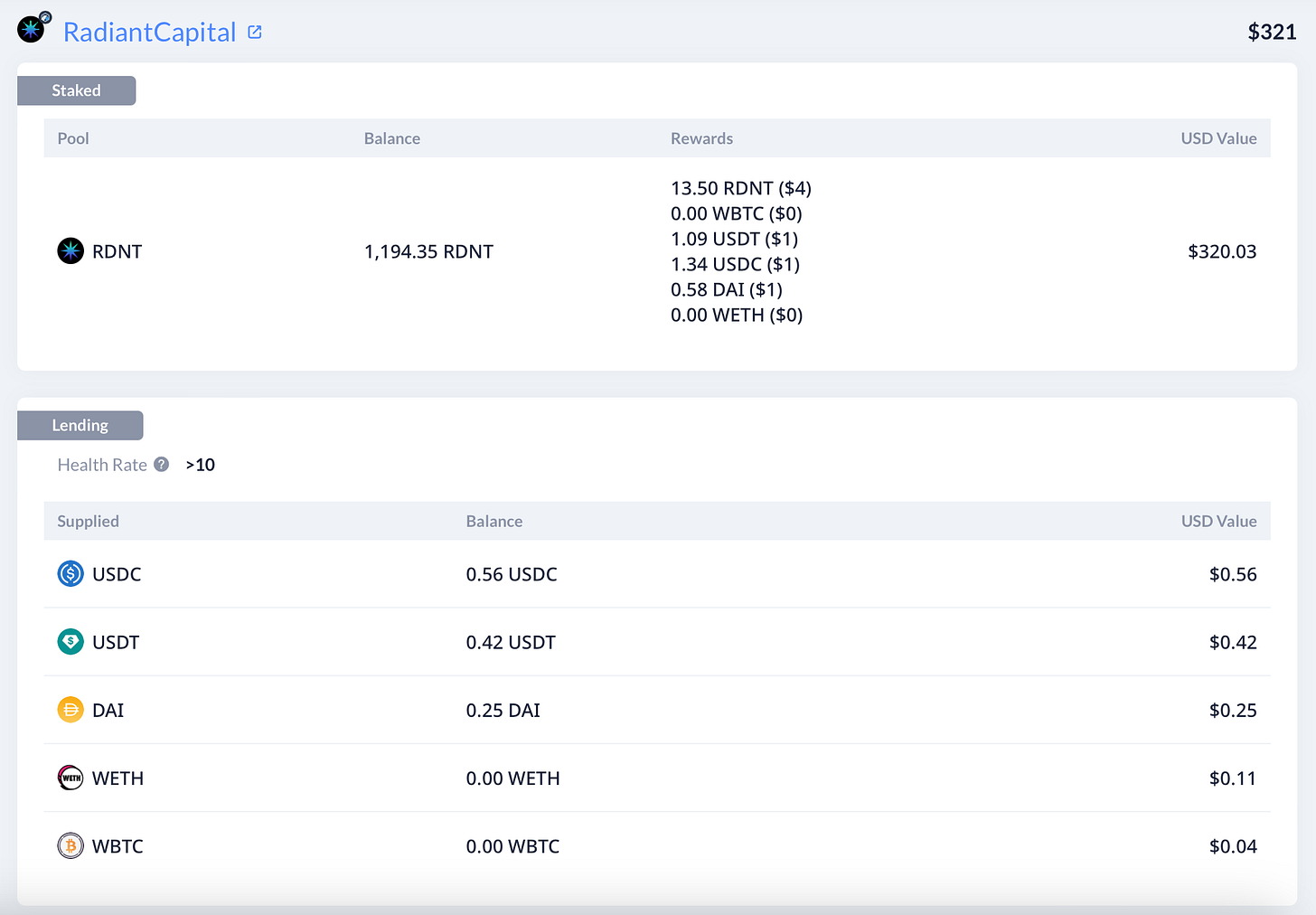Open the RadiantCapital title link
This screenshot has height=915, width=1316.
[x=149, y=33]
